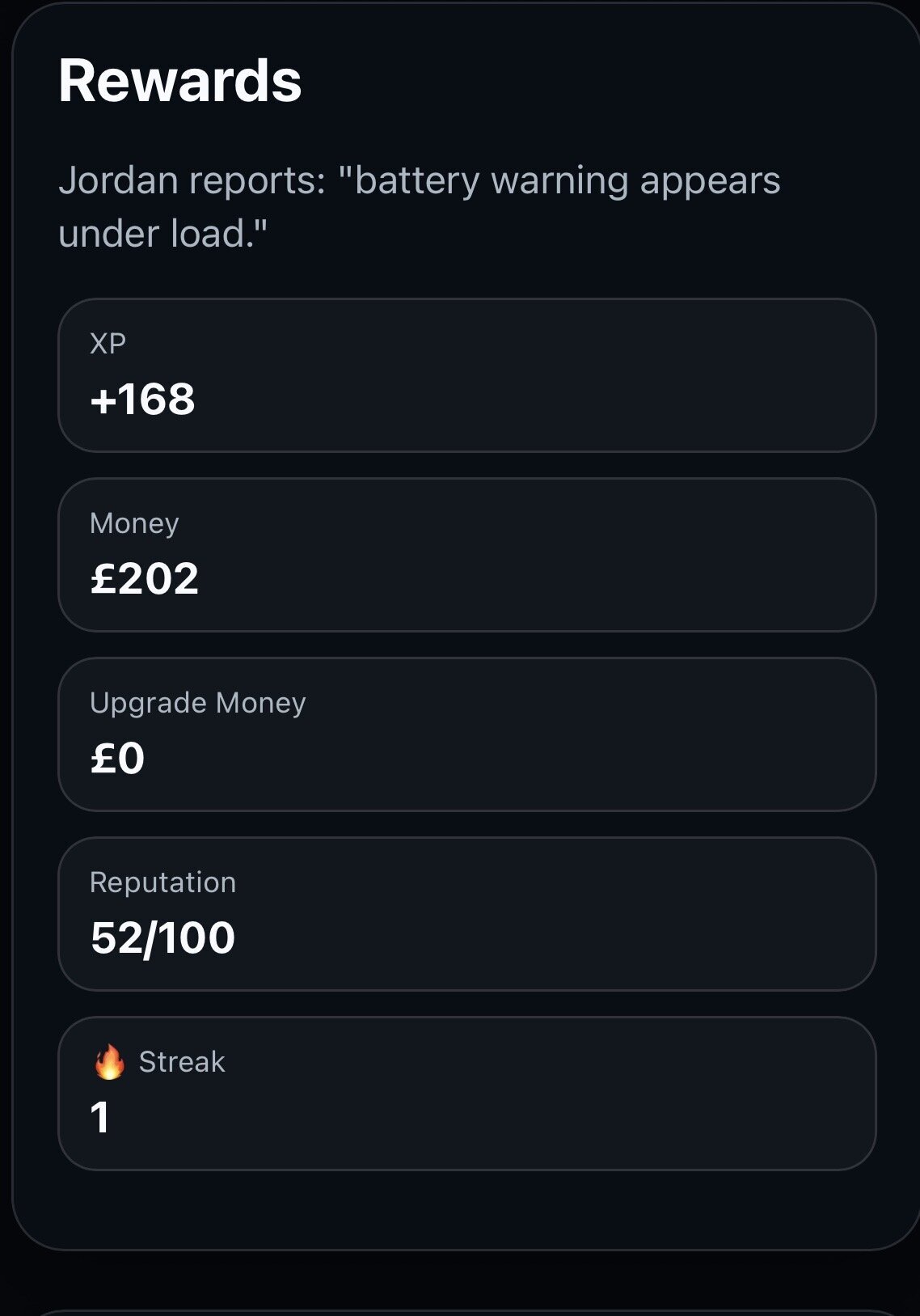Tap the Rewards heading
Image resolution: width=920 pixels, height=1316 pixels.
click(x=179, y=81)
